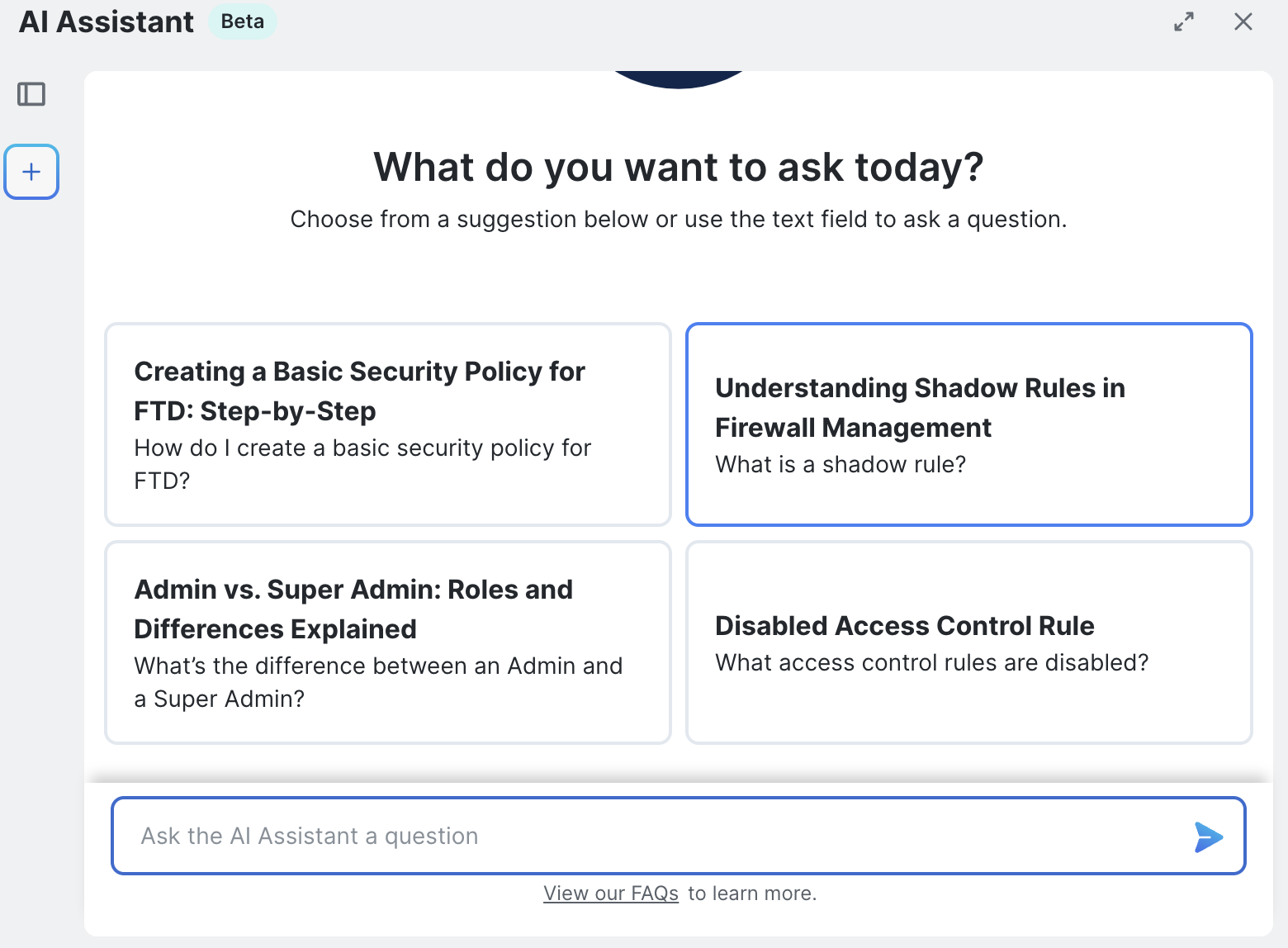Viewport: 1288px width, 948px height.
Task: Open the View our FAQs link
Action: [x=610, y=893]
